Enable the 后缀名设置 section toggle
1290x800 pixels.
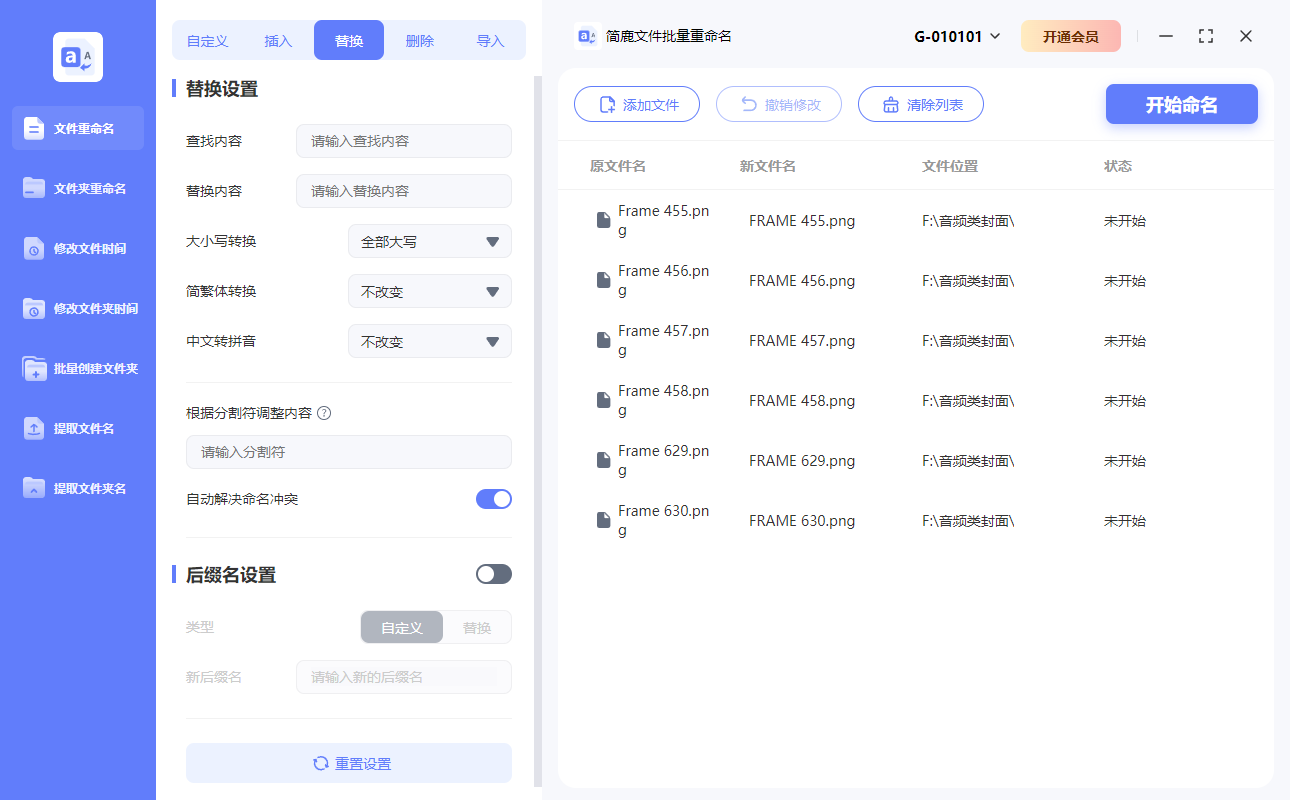click(493, 573)
